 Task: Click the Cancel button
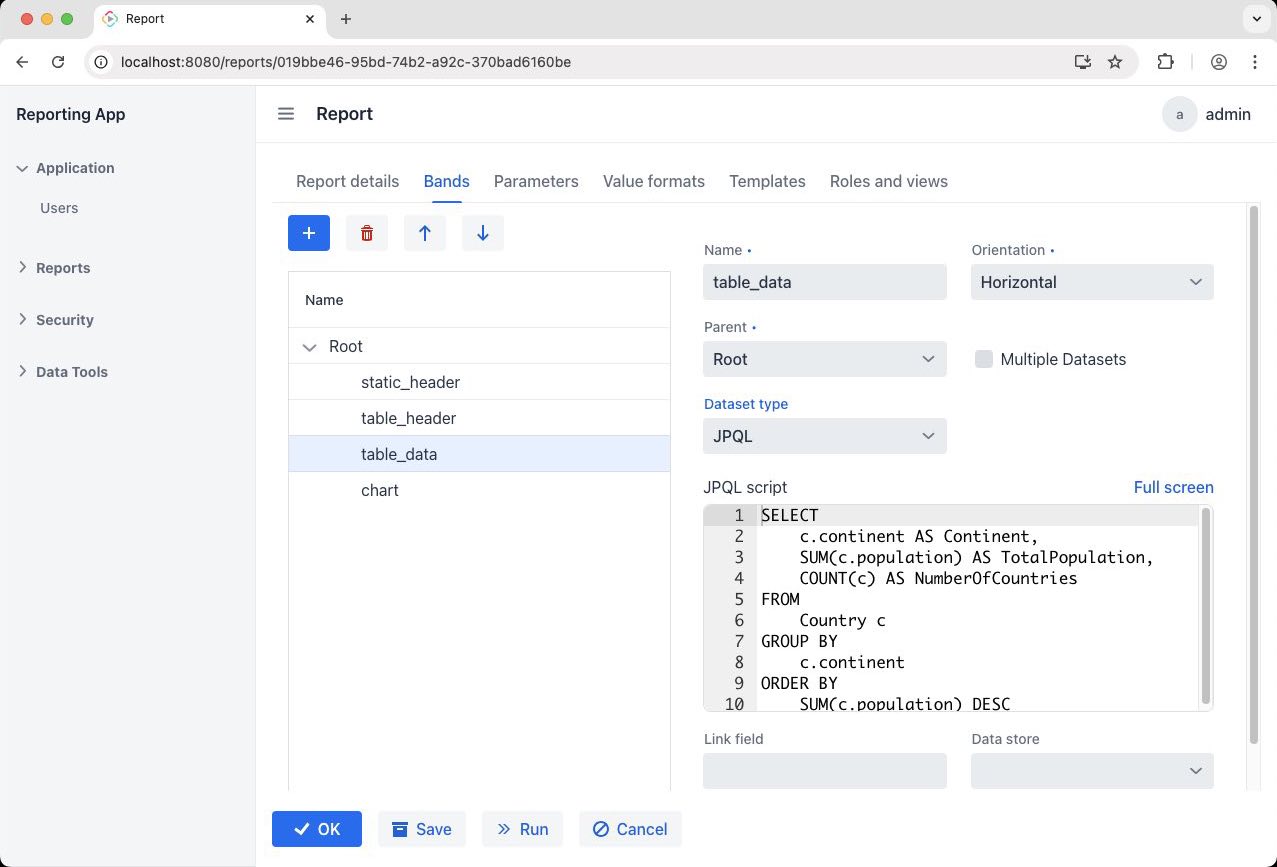pos(630,829)
